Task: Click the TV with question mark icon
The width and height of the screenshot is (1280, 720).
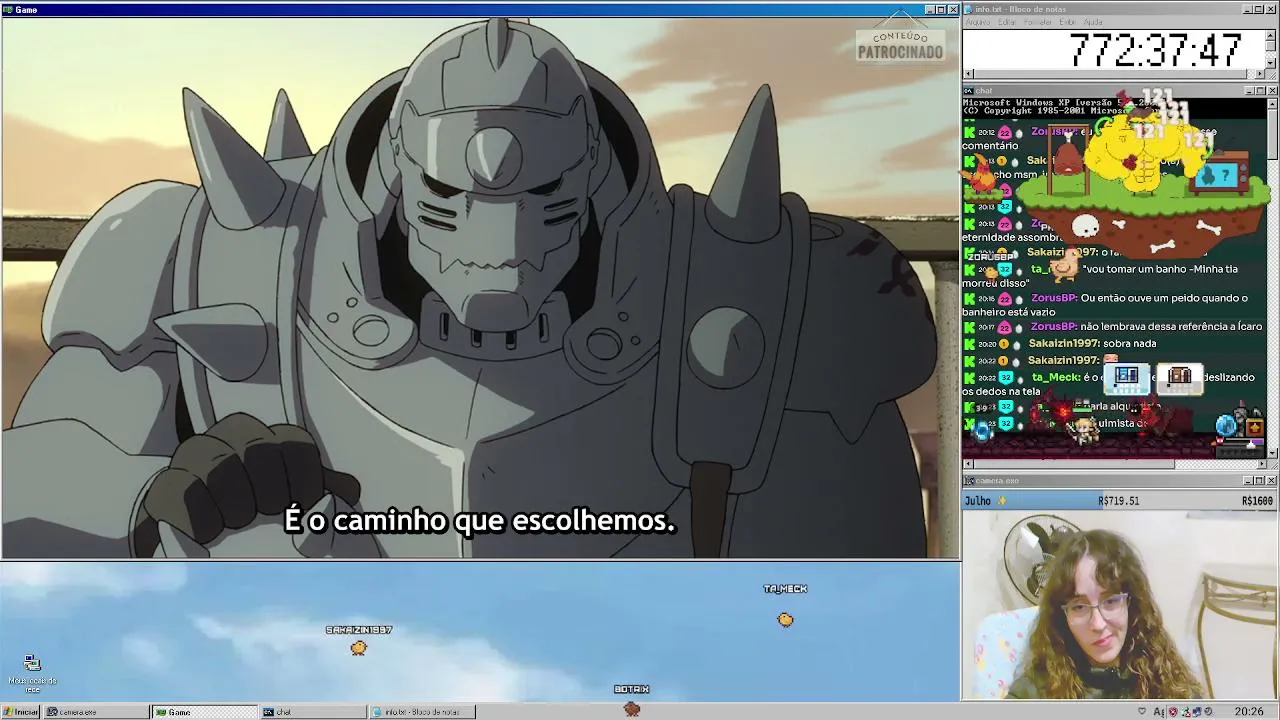Action: [x=1221, y=175]
